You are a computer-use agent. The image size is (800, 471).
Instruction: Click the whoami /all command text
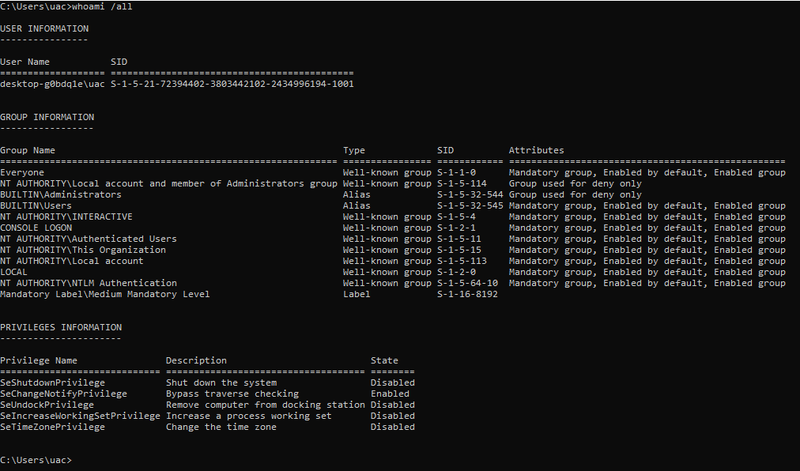[x=102, y=6]
